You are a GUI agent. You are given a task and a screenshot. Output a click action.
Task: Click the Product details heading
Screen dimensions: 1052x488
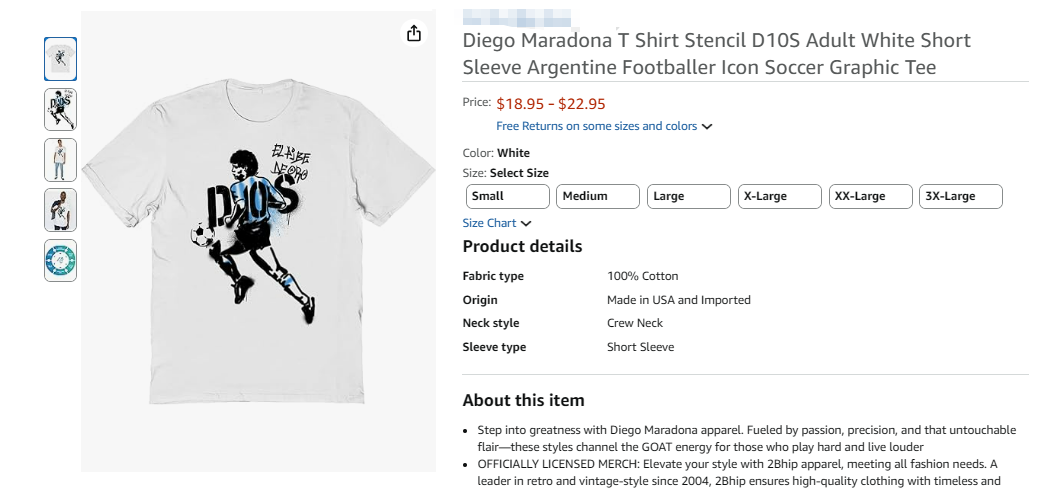pyautogui.click(x=522, y=246)
